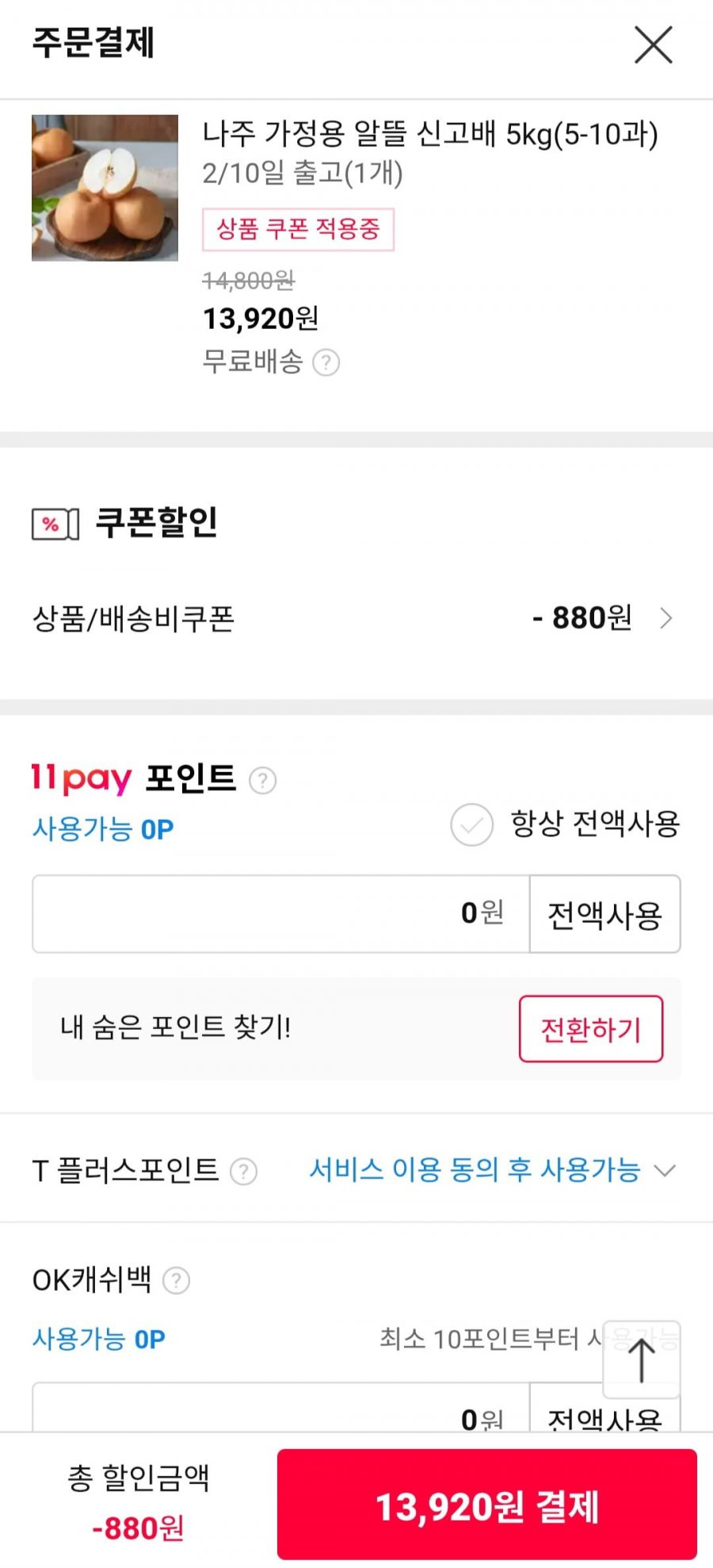Tap 전액사용 button for 11pay points
This screenshot has height=1568, width=713.
pyautogui.click(x=604, y=914)
